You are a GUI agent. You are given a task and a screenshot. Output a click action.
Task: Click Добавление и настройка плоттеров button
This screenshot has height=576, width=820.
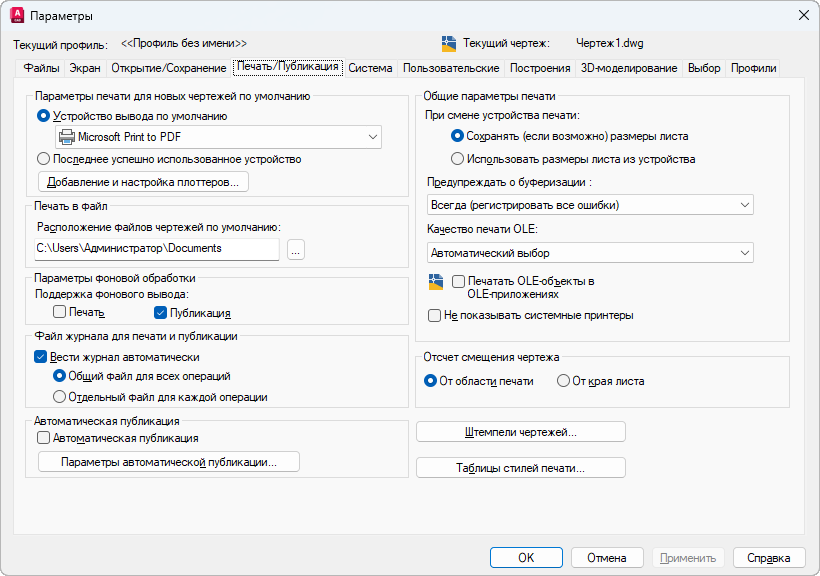click(143, 182)
